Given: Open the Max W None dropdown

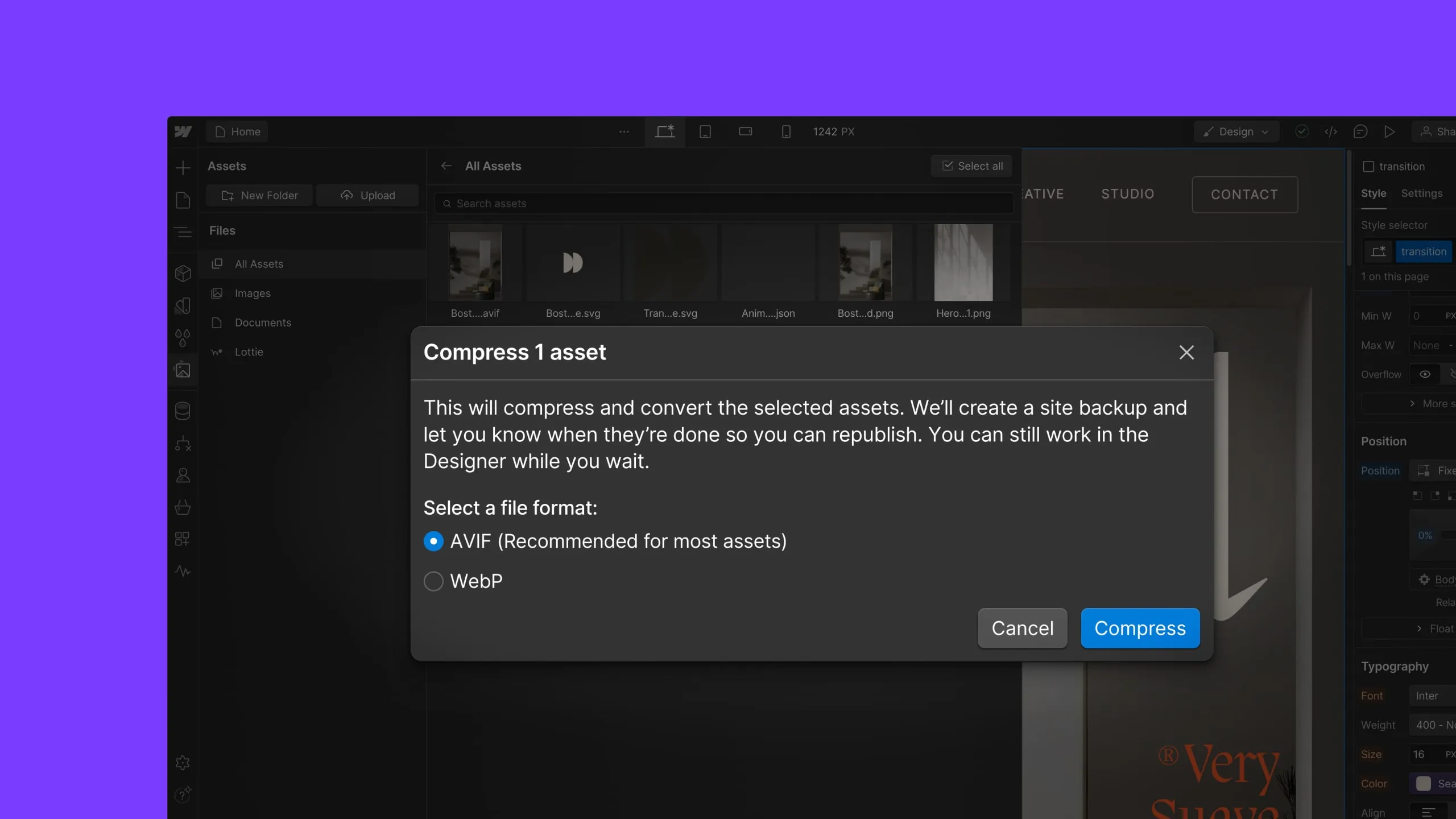Looking at the screenshot, I should point(1428,345).
